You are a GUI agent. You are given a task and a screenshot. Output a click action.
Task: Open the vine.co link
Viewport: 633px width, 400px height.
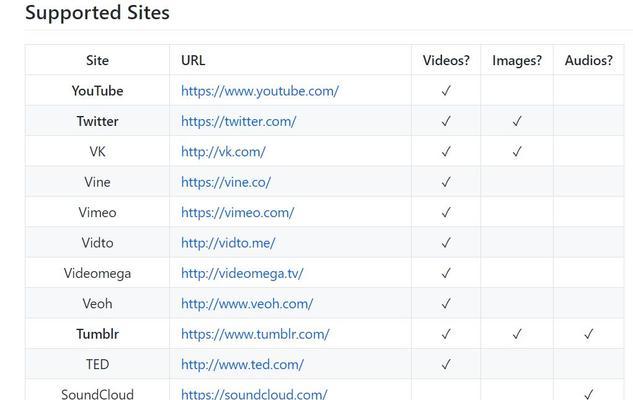226,182
